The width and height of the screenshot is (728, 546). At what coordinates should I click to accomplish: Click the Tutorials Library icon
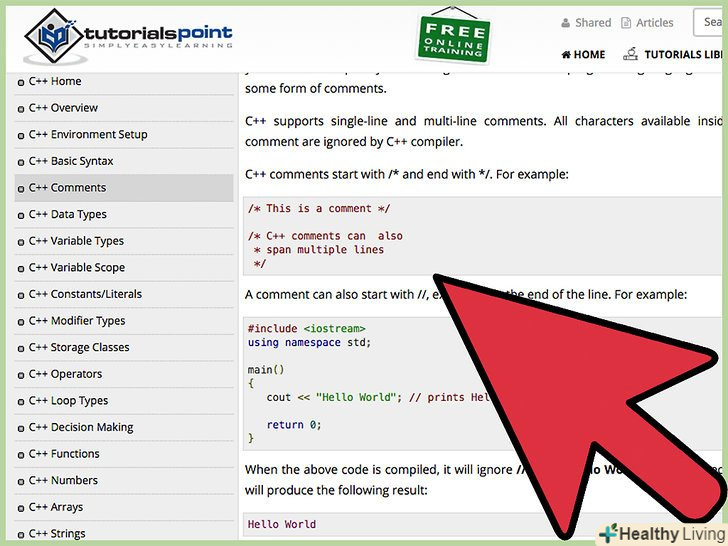(x=630, y=54)
